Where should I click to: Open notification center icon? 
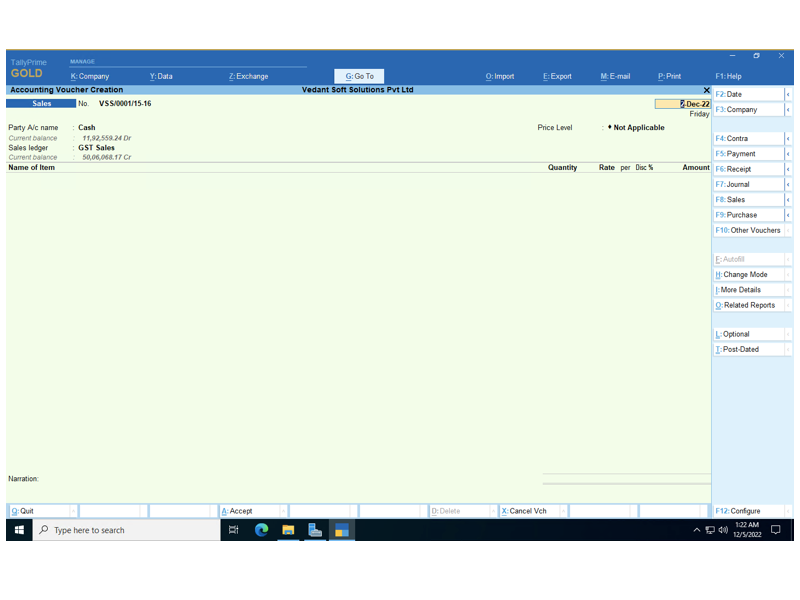tap(776, 530)
